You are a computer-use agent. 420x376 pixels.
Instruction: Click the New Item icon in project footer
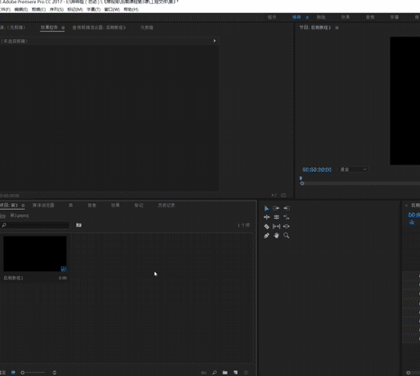236,372
